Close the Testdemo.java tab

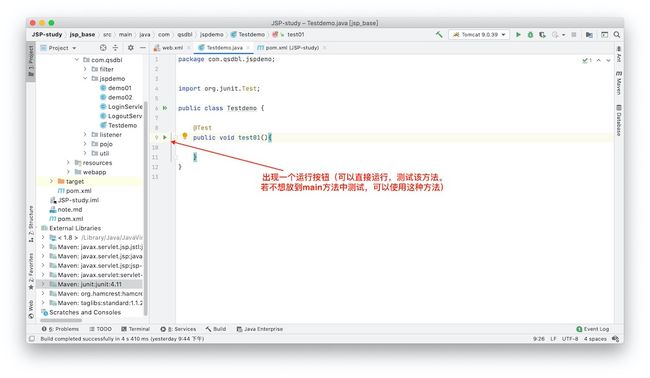click(x=248, y=48)
